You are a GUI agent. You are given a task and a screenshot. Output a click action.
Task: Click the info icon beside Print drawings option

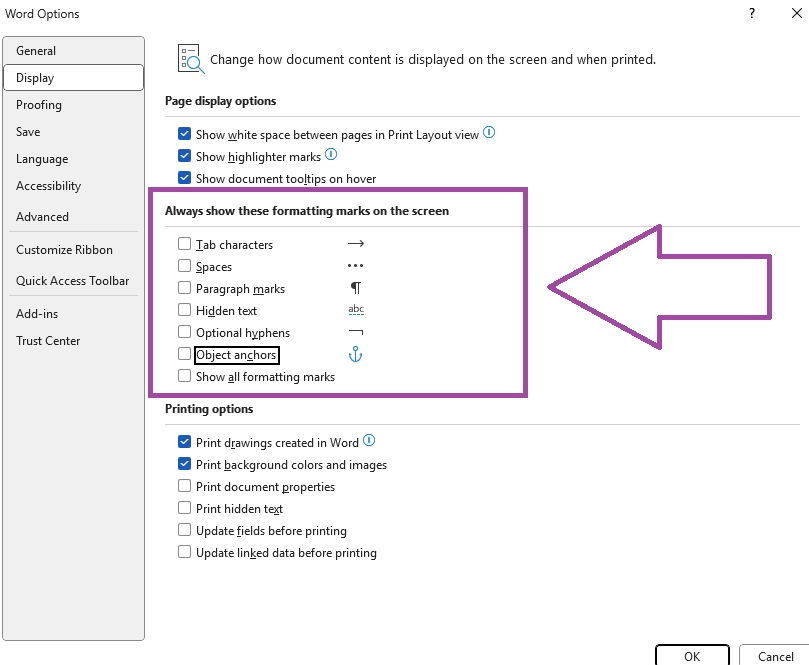click(x=369, y=441)
